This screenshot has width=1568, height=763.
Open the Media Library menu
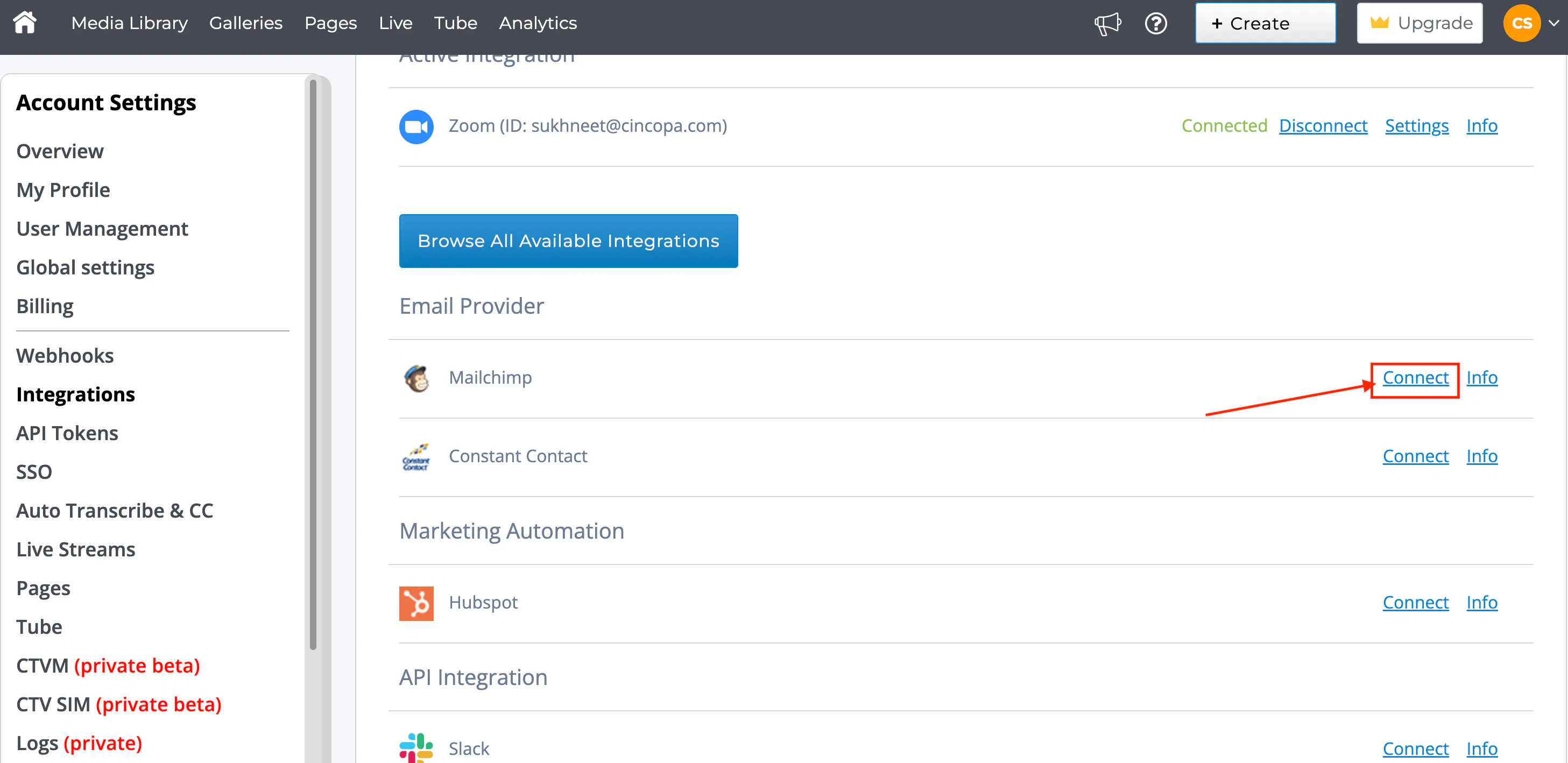coord(129,23)
